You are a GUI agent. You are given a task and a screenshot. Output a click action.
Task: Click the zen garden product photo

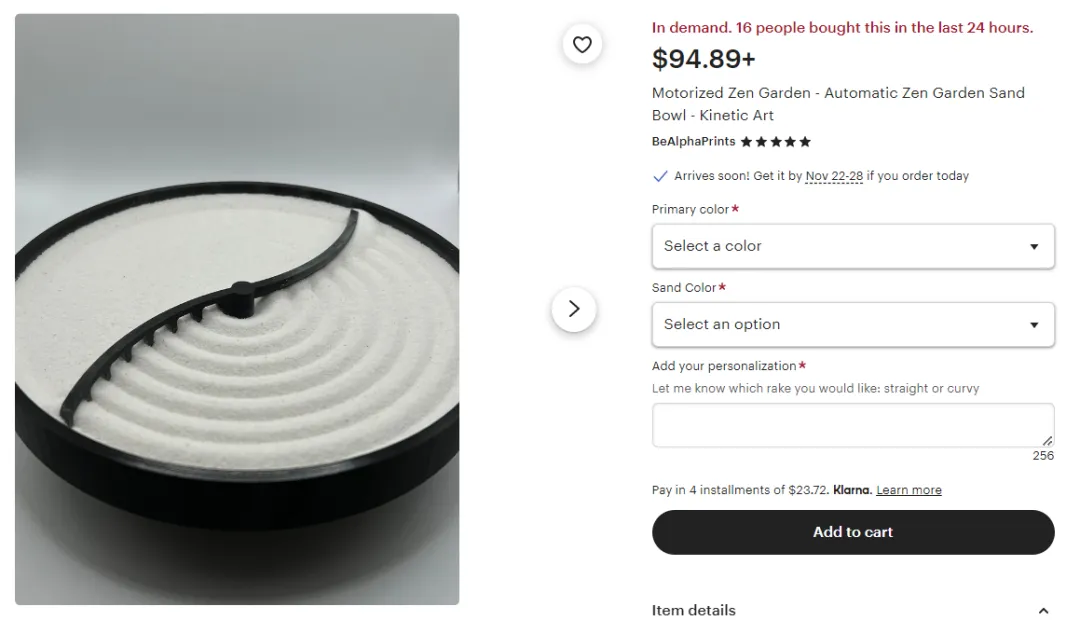[x=237, y=309]
